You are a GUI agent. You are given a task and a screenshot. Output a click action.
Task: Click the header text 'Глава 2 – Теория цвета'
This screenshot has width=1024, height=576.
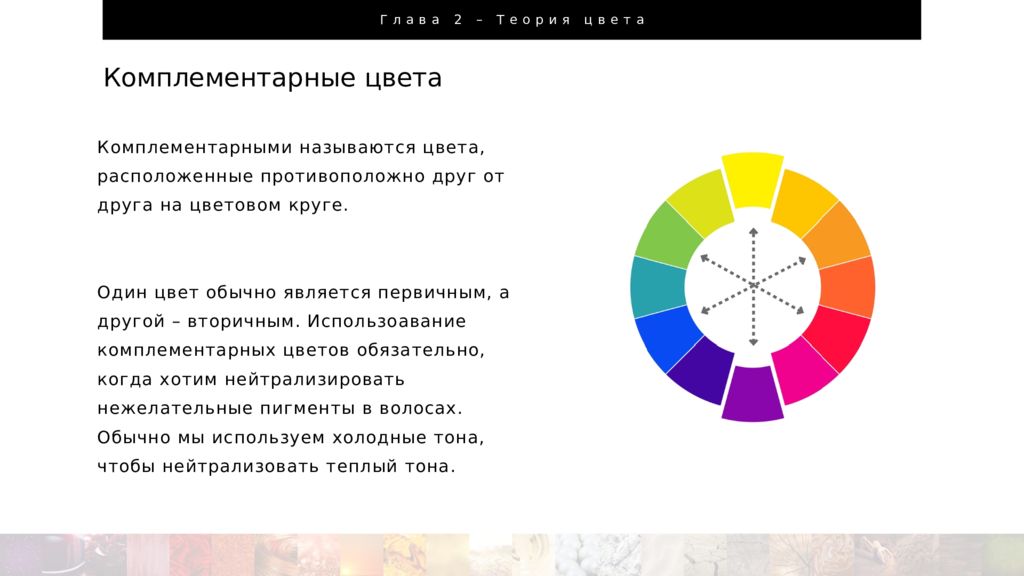(513, 20)
